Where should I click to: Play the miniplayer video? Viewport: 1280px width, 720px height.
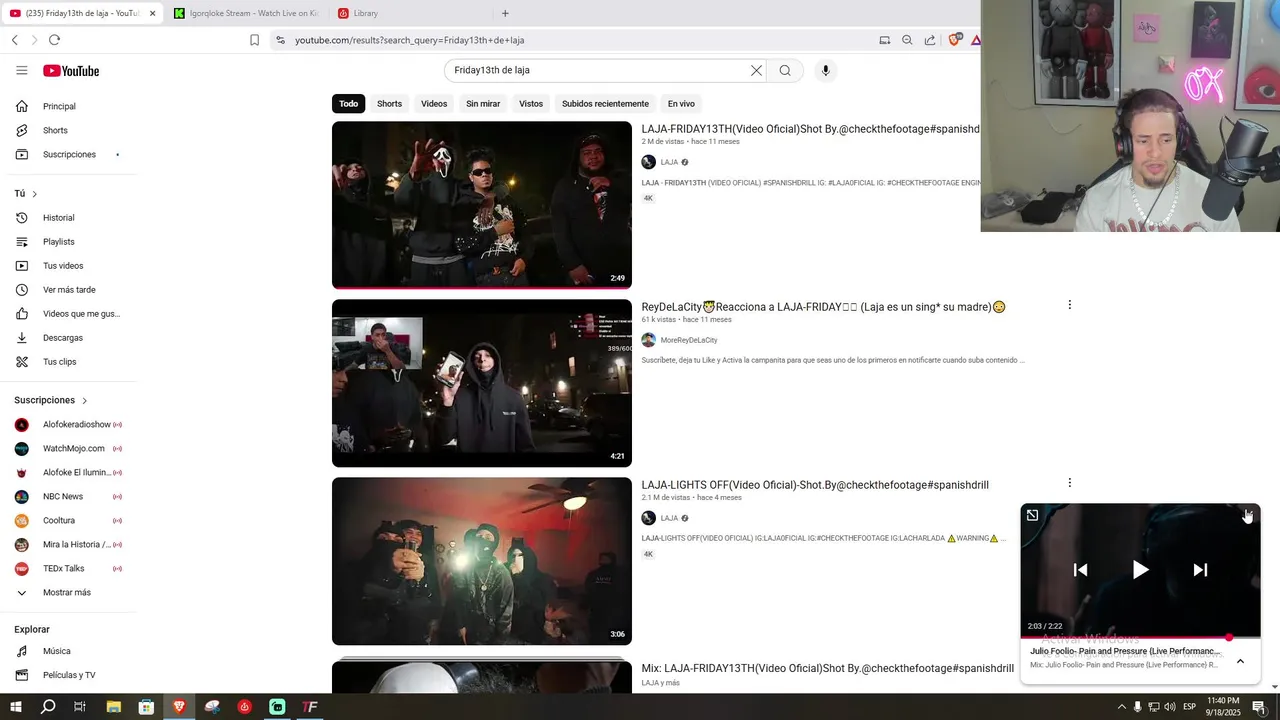1140,570
